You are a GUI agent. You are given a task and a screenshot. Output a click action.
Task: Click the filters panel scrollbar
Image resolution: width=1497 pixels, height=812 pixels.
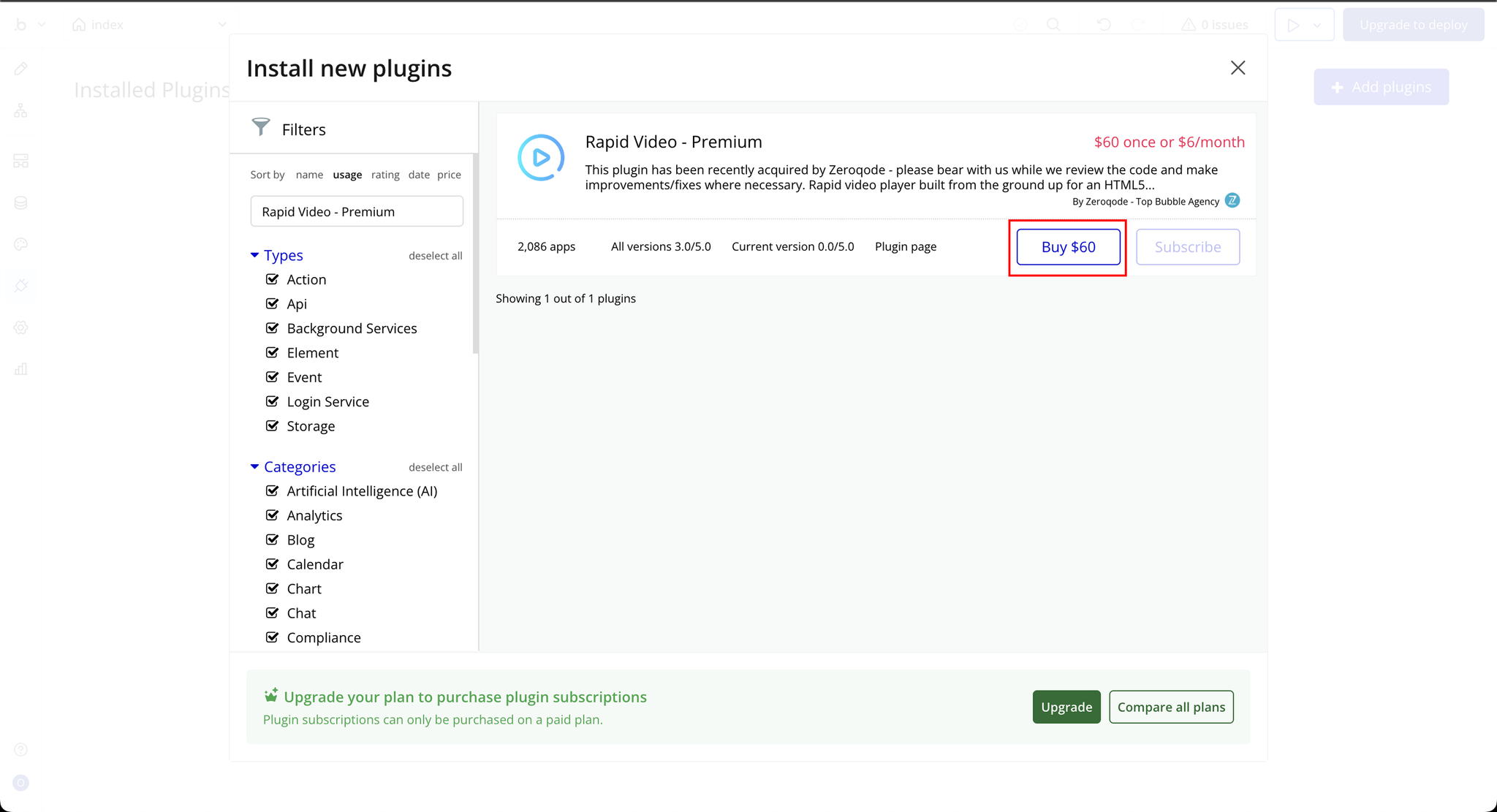click(476, 252)
